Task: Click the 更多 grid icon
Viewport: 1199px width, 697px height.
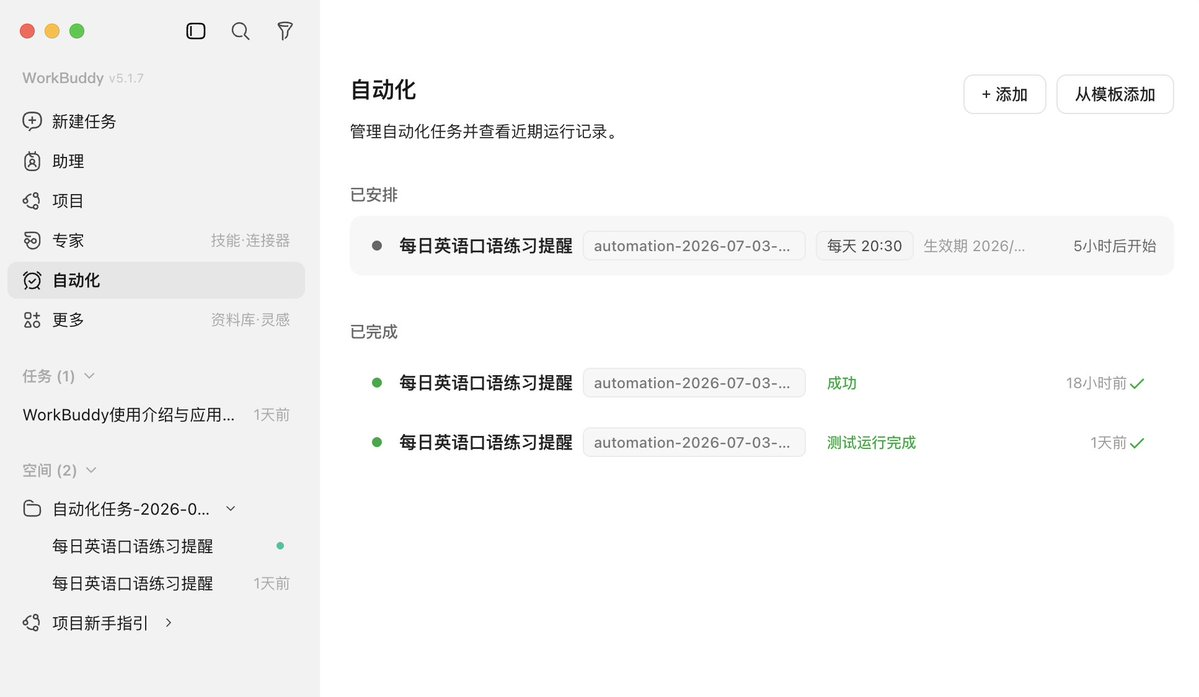Action: click(32, 320)
